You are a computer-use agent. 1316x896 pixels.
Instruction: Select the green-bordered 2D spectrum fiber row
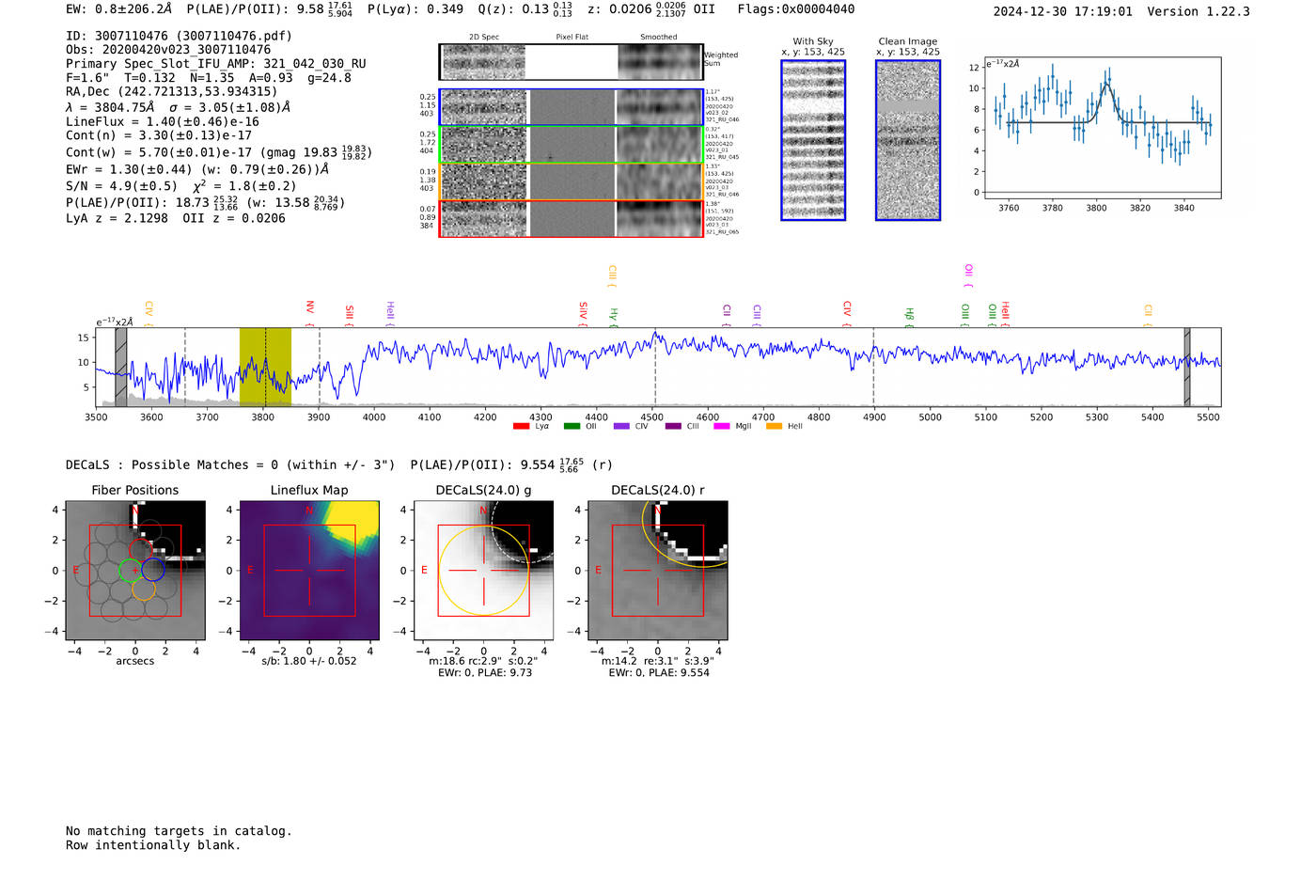click(571, 145)
